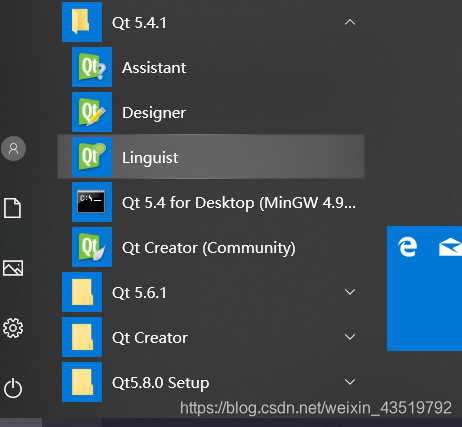The image size is (462, 427).
Task: Open the MinGW command prompt icon
Action: 92,202
